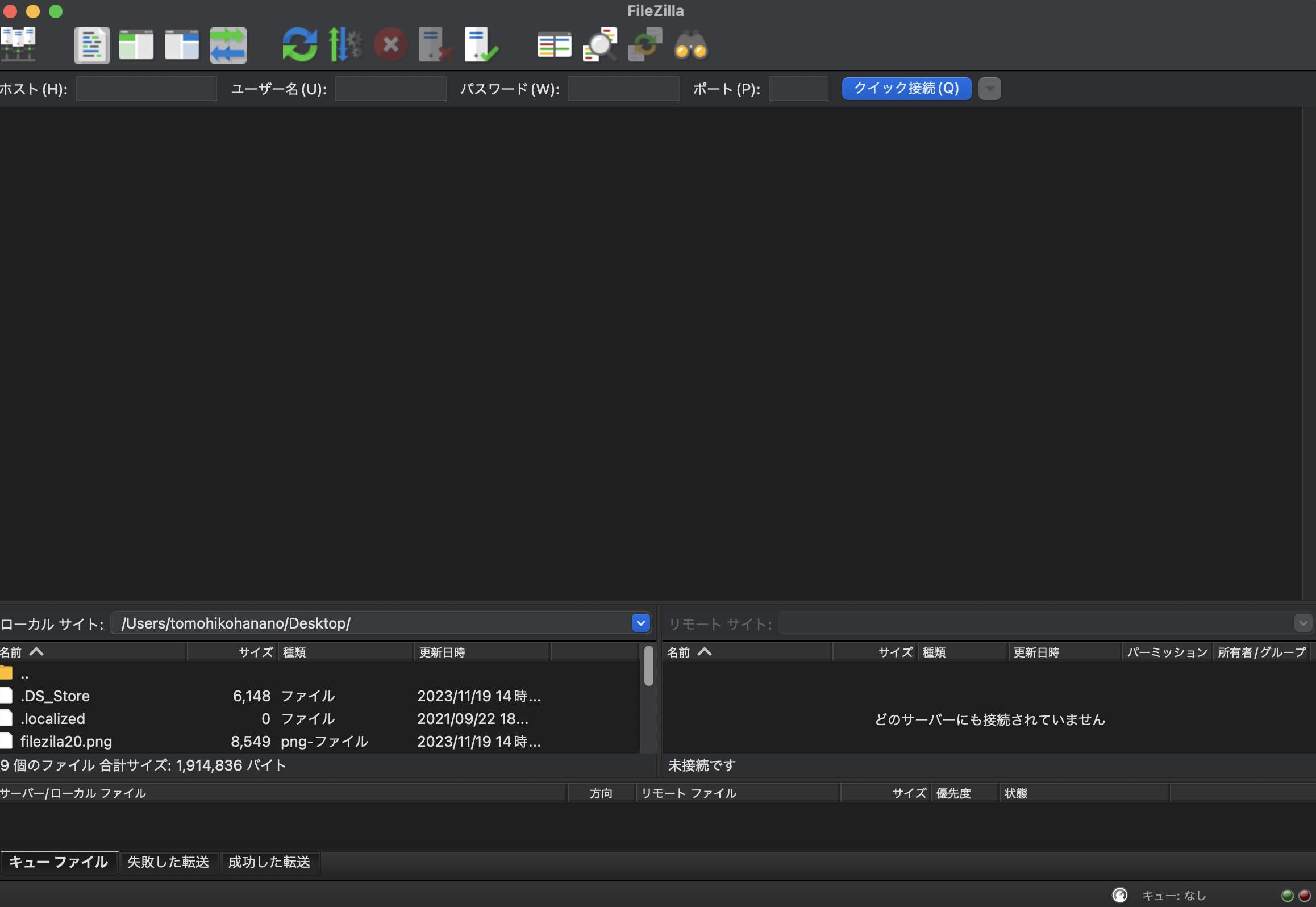Sort local files by サイズ column
1316x907 pixels.
[x=232, y=652]
